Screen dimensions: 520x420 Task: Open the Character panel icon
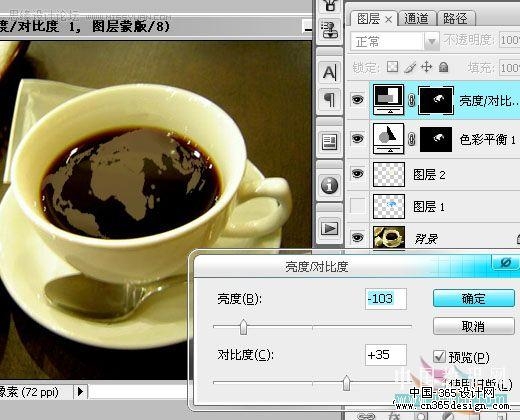tap(329, 72)
